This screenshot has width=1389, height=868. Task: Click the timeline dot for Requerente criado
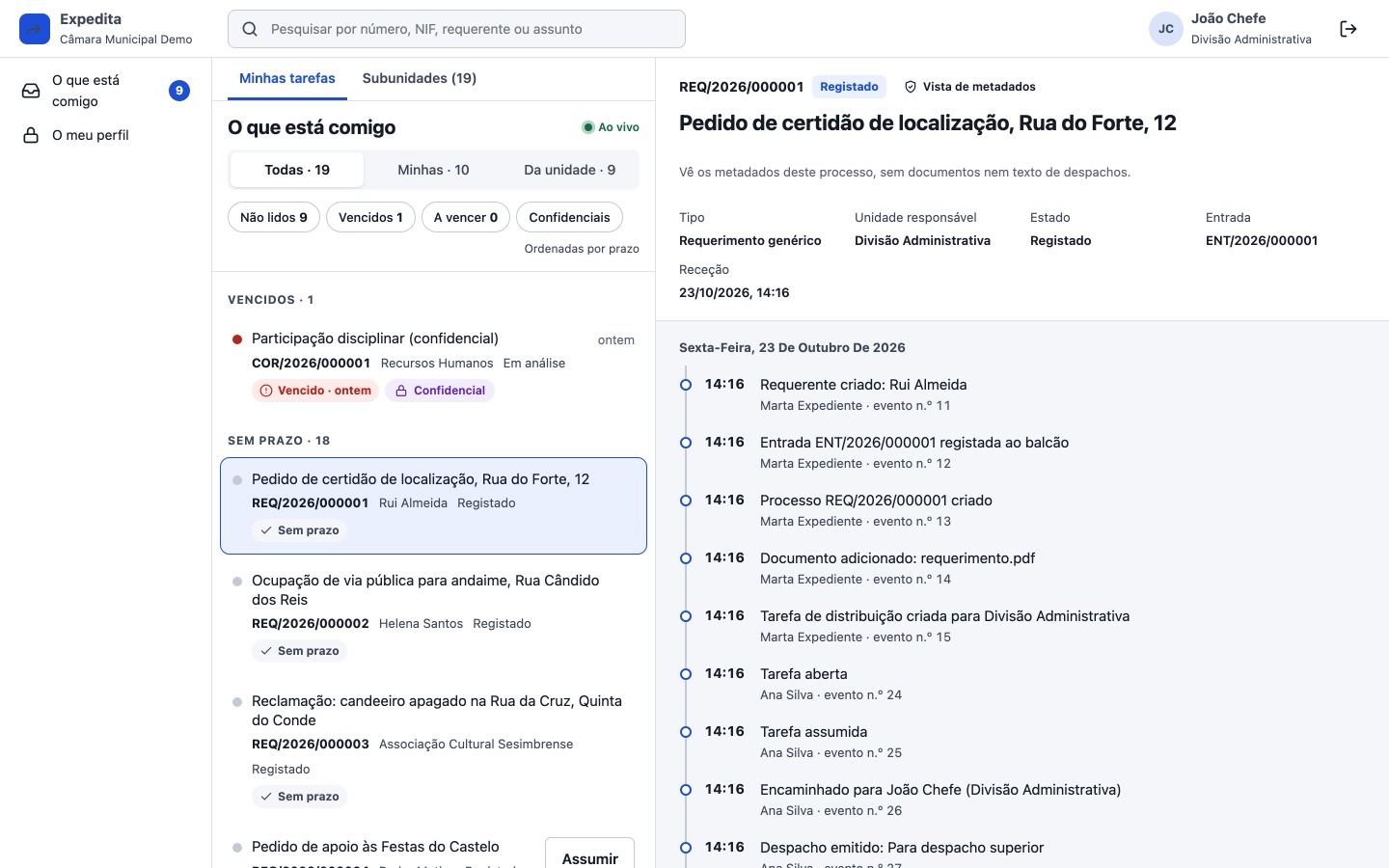pos(686,385)
